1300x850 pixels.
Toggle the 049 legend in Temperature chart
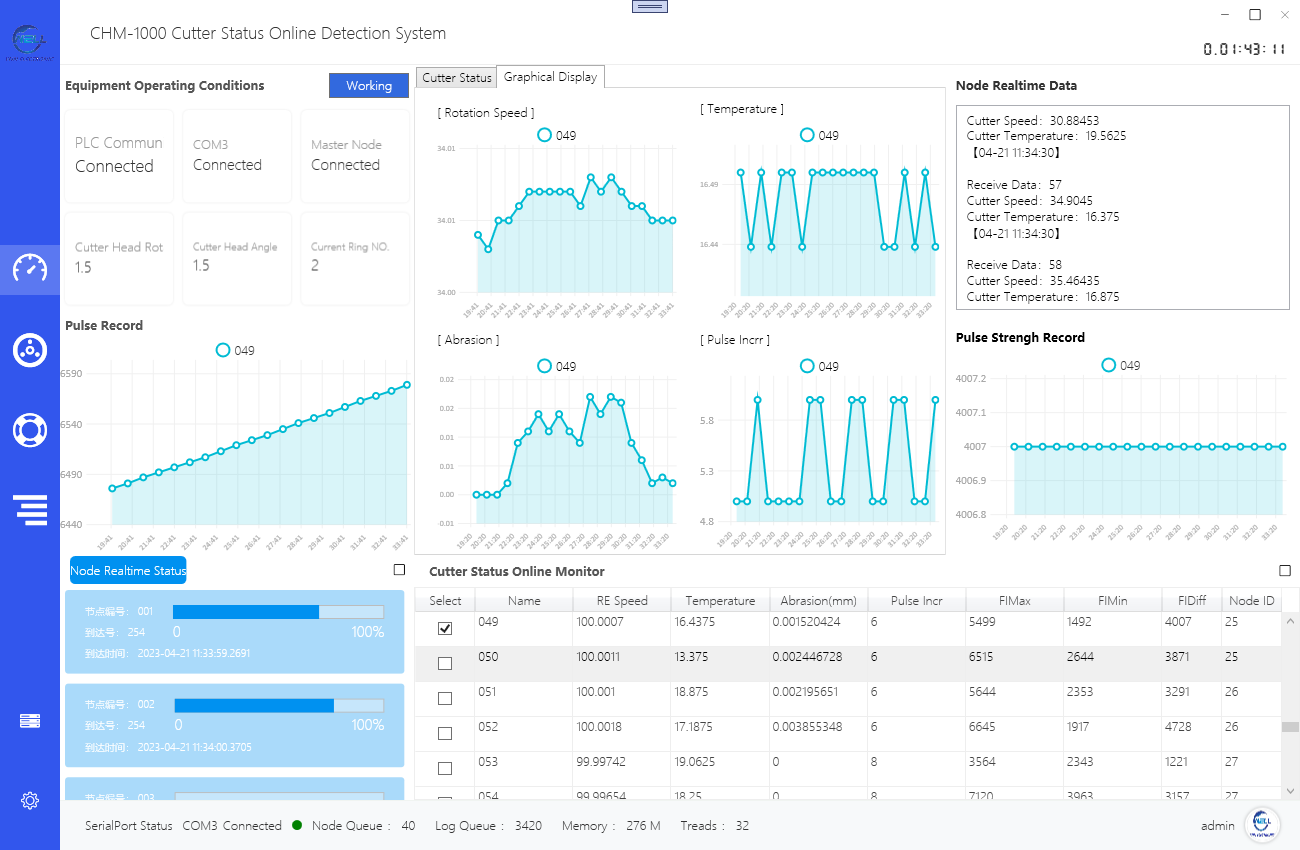(819, 135)
